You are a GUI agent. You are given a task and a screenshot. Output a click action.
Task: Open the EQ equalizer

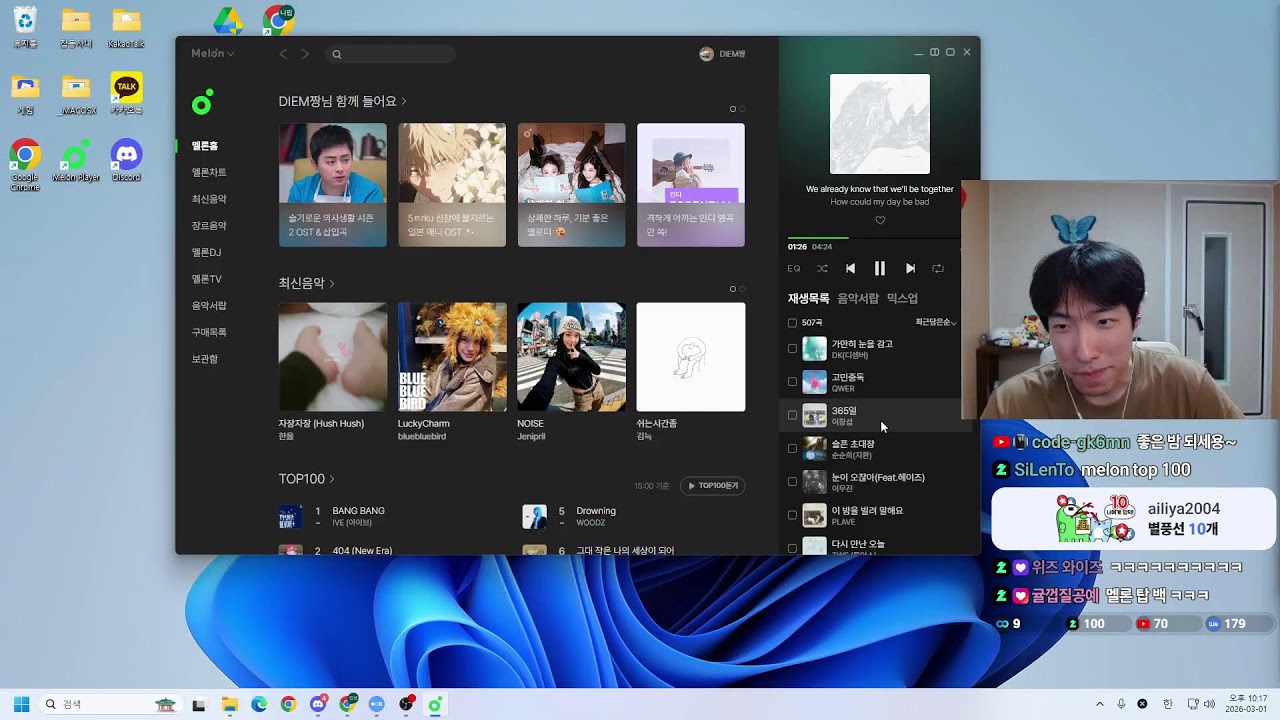click(x=794, y=268)
